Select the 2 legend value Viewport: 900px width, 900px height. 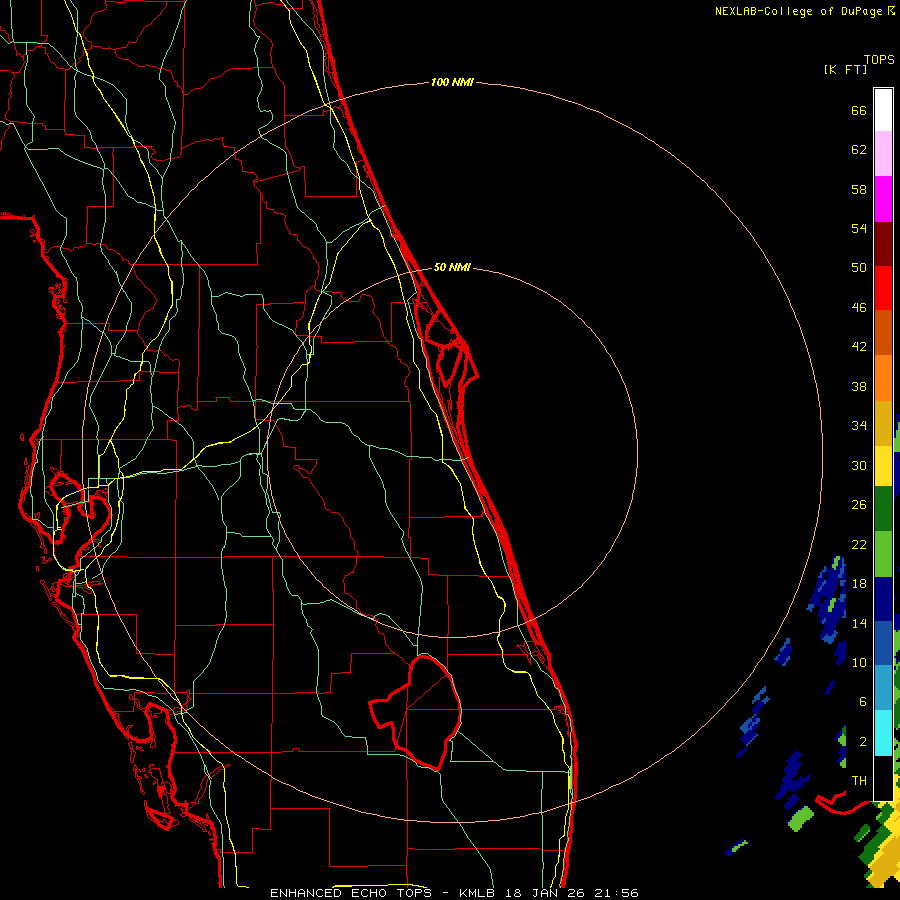click(862, 742)
